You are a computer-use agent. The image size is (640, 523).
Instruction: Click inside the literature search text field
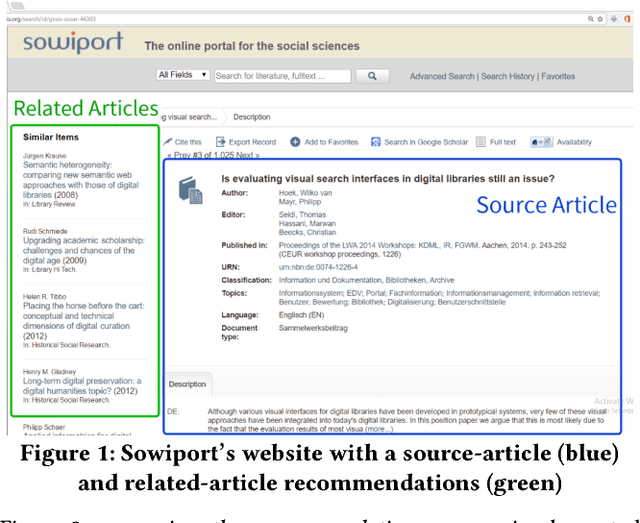click(x=283, y=76)
